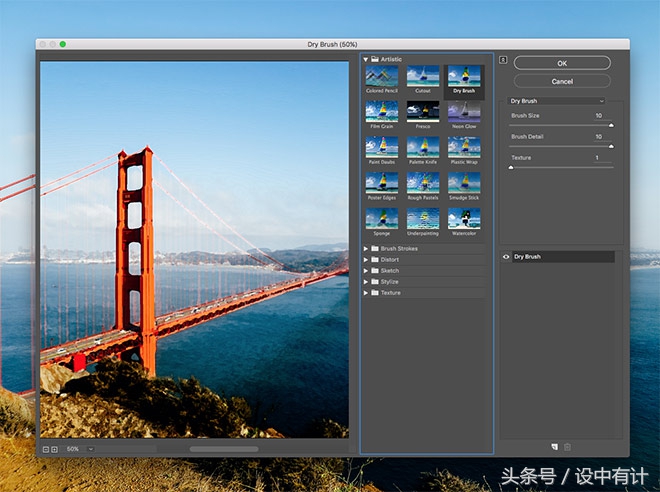The image size is (660, 492).
Task: Choose the Watercolor filter thumbnail
Action: (463, 217)
